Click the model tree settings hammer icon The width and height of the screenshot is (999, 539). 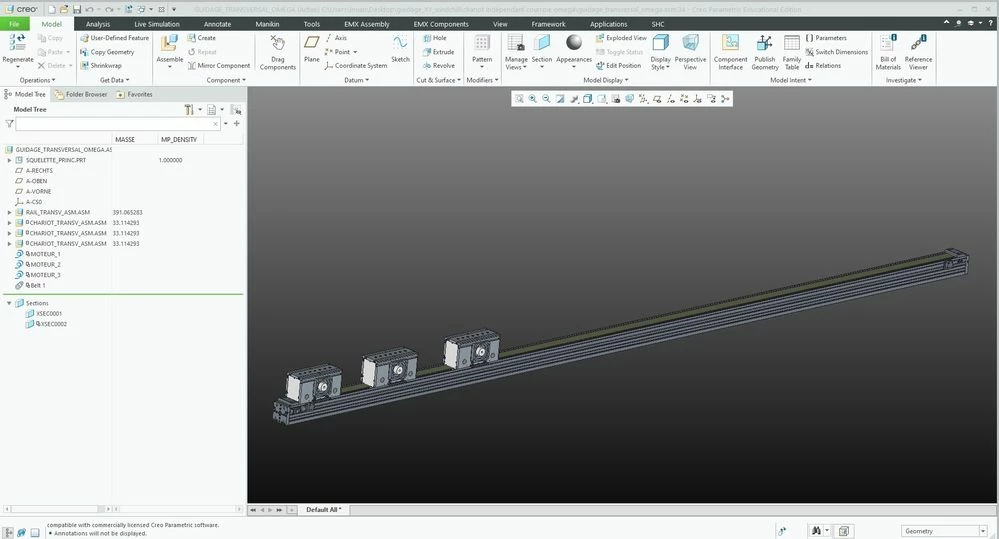(189, 110)
